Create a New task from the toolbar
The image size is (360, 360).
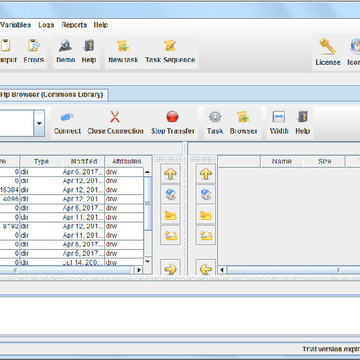click(x=123, y=52)
